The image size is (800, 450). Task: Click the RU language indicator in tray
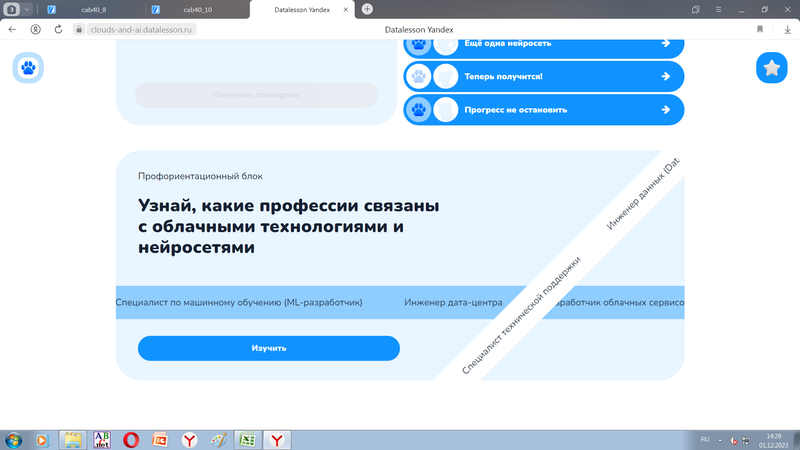[x=704, y=440]
